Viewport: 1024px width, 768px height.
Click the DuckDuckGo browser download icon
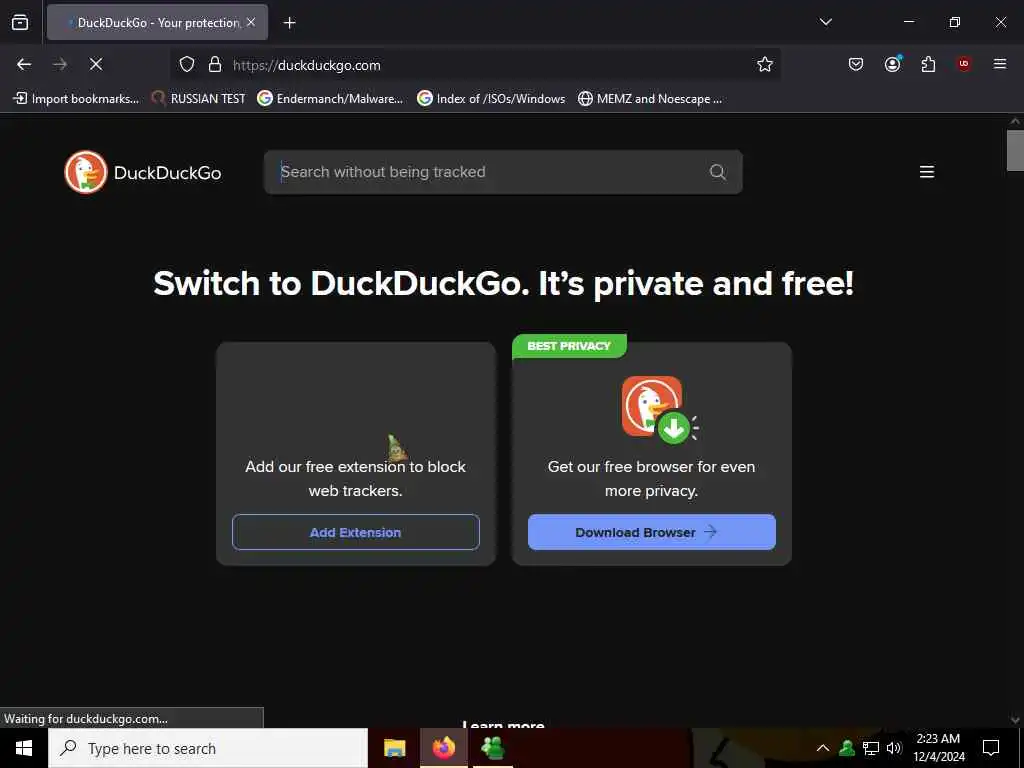click(x=658, y=409)
